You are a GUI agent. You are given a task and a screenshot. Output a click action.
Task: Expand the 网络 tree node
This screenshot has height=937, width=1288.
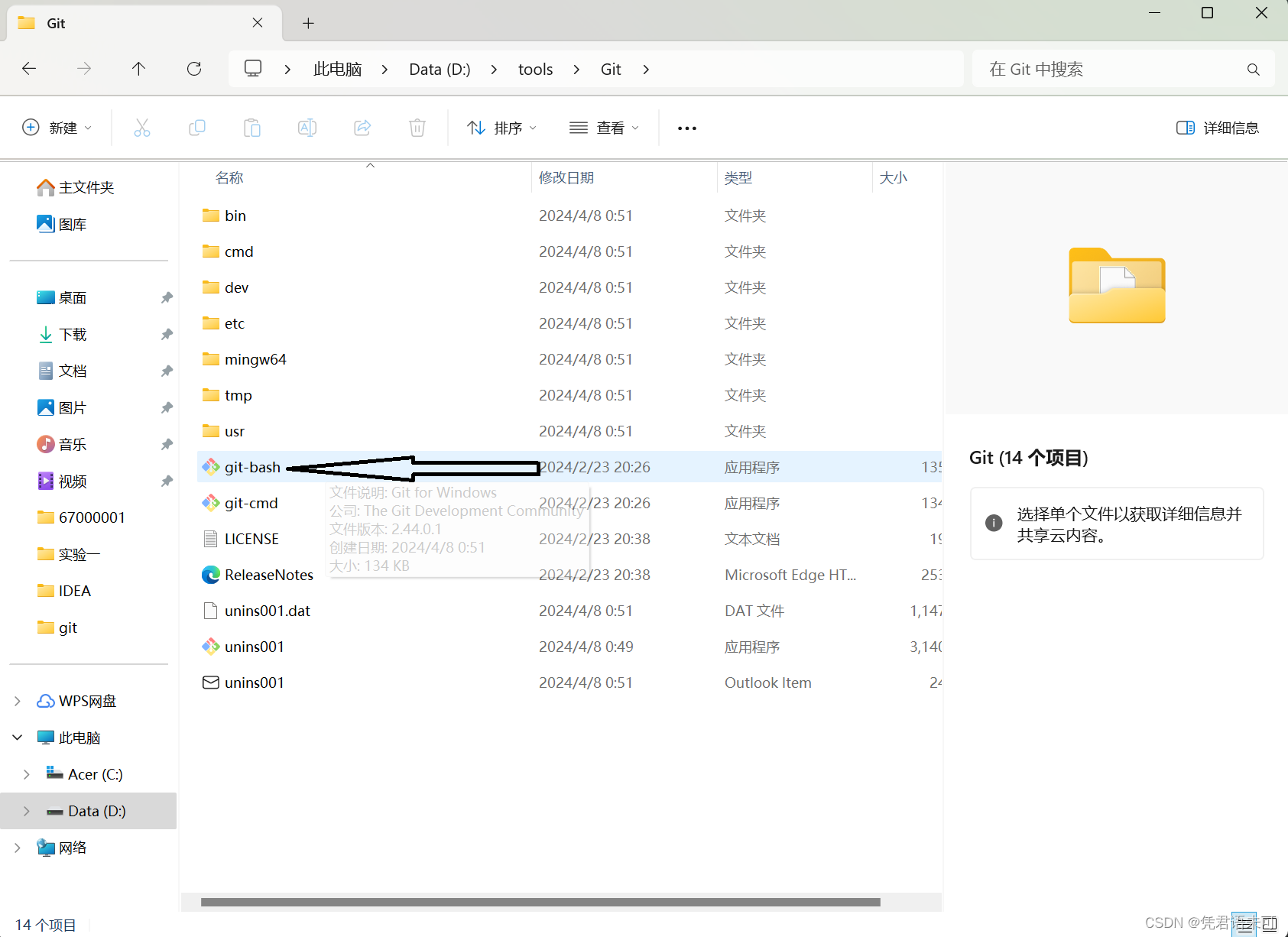tap(18, 848)
